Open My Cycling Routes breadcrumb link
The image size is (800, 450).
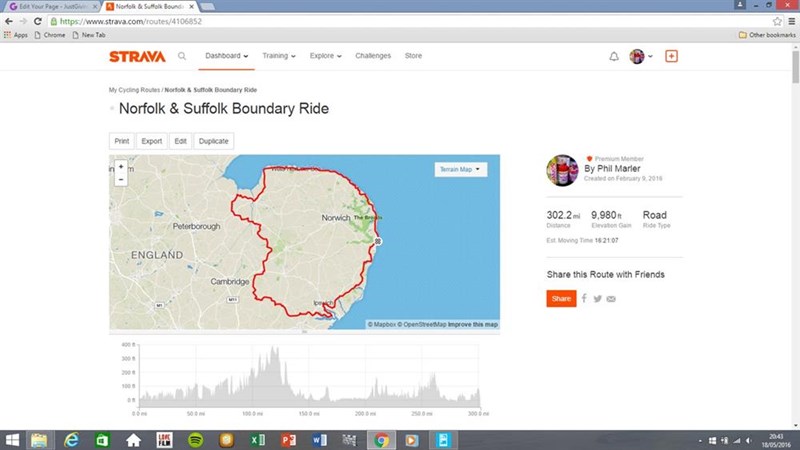click(134, 90)
